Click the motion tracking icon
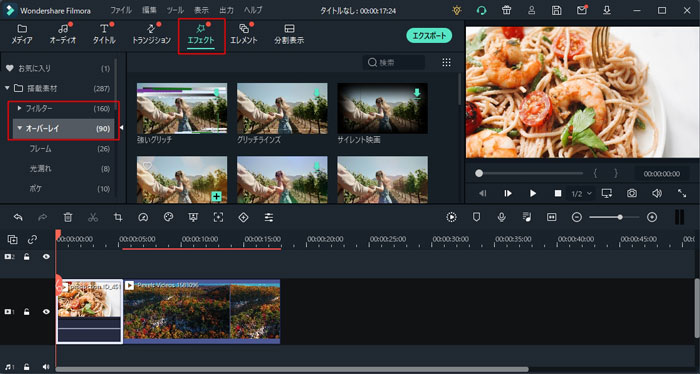 coord(218,217)
